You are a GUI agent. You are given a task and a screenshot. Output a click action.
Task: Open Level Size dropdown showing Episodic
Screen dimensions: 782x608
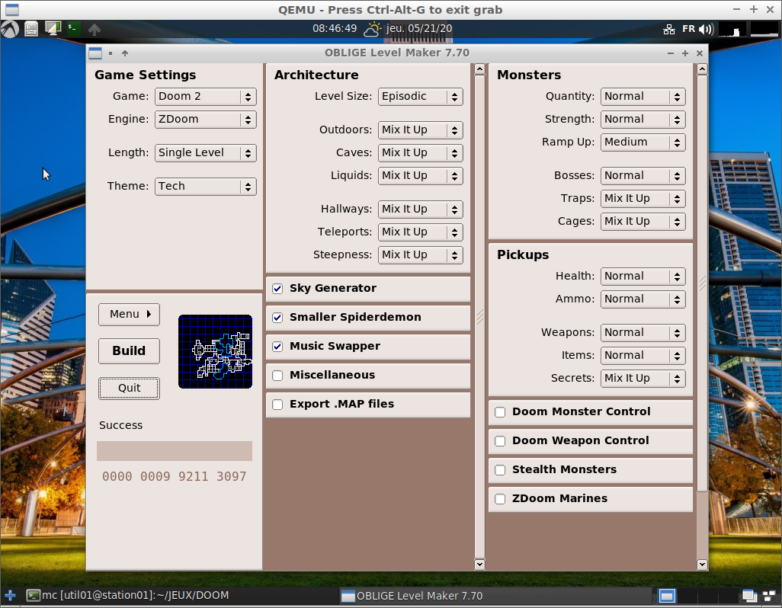[x=420, y=97]
